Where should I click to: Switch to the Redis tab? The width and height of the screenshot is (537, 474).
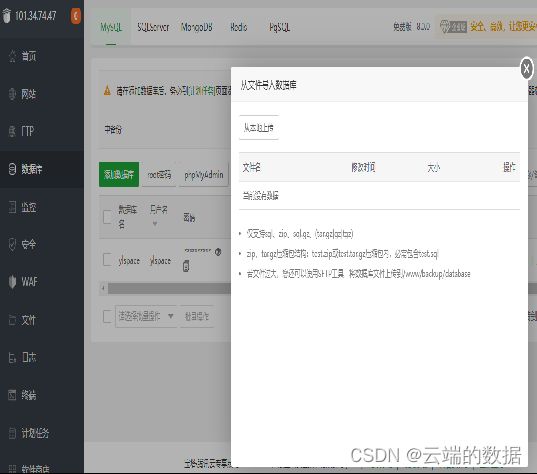238,27
